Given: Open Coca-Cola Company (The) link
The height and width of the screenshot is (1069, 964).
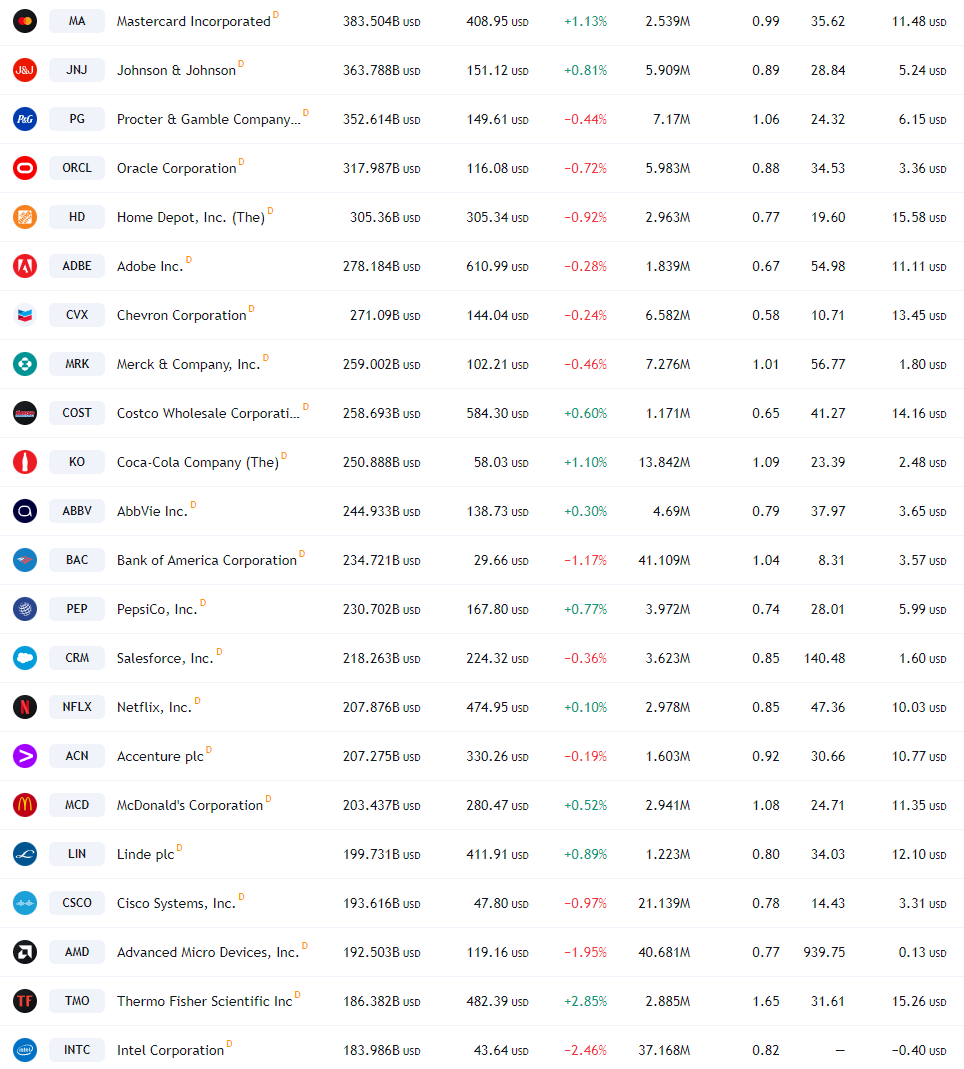Looking at the screenshot, I should [198, 463].
